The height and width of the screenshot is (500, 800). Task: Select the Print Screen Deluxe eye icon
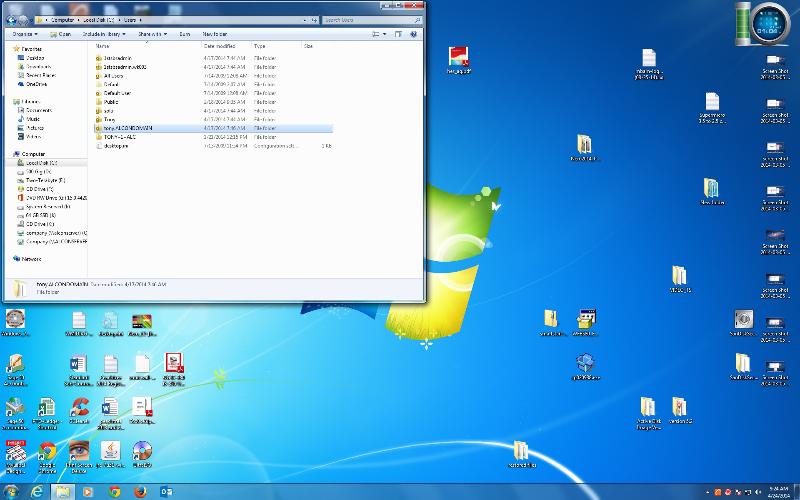pyautogui.click(x=79, y=457)
